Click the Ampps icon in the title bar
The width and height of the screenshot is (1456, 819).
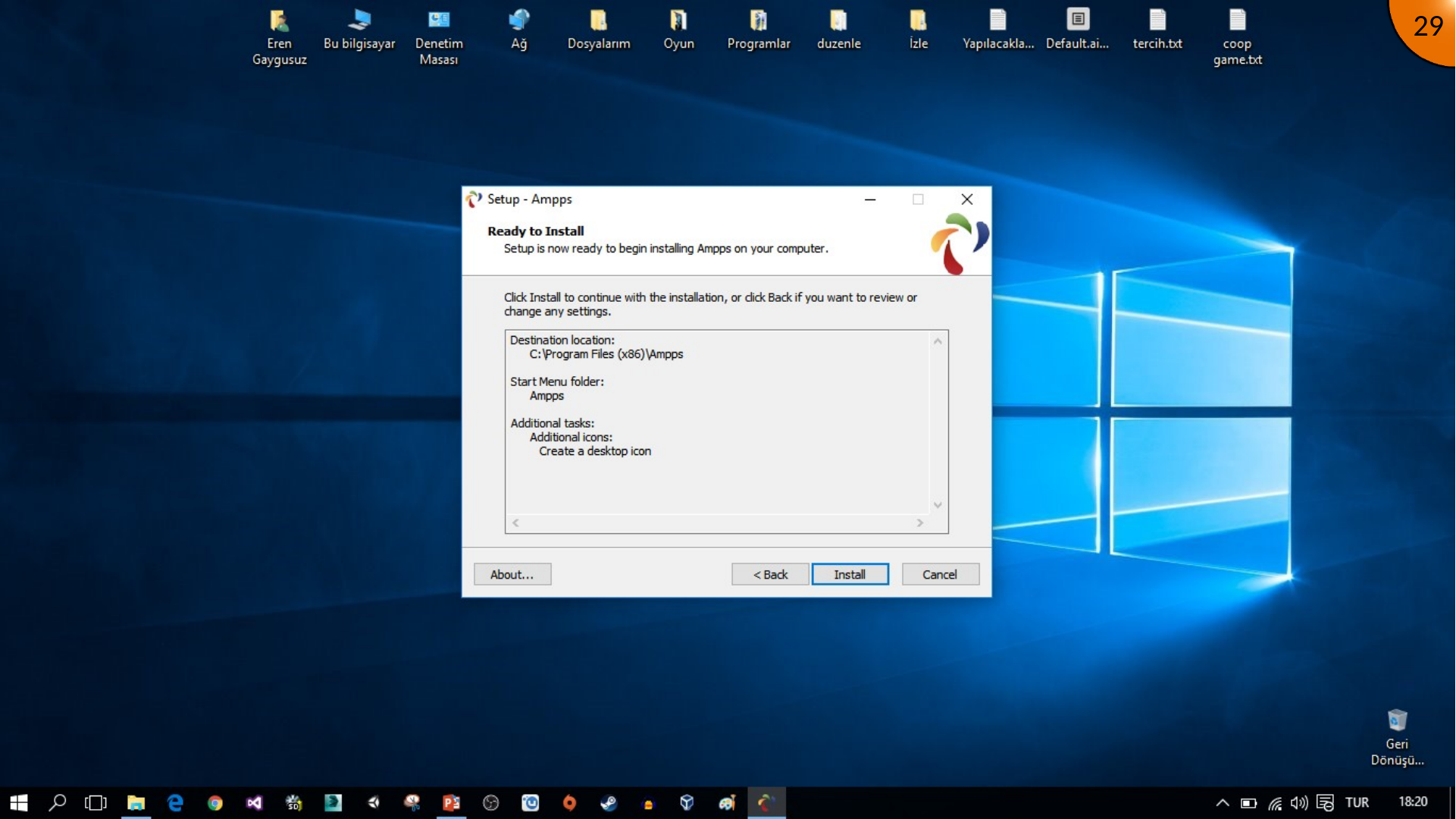474,199
